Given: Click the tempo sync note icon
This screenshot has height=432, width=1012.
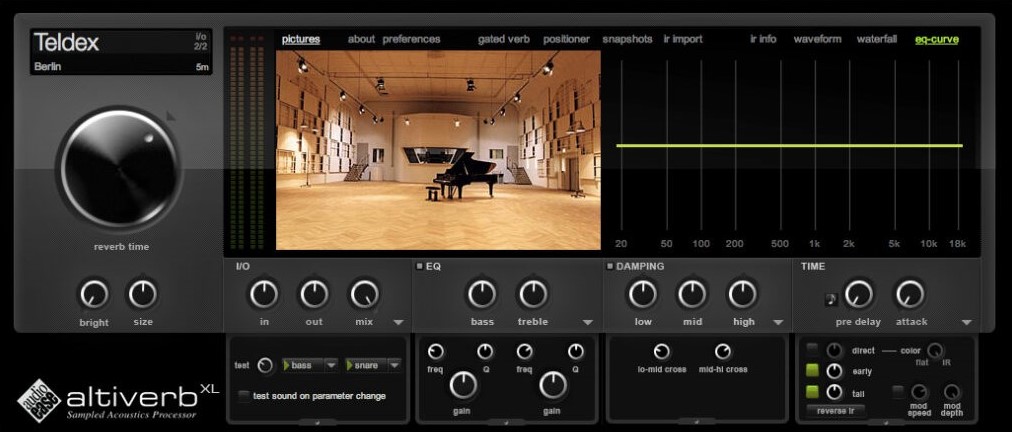Looking at the screenshot, I should click(830, 298).
